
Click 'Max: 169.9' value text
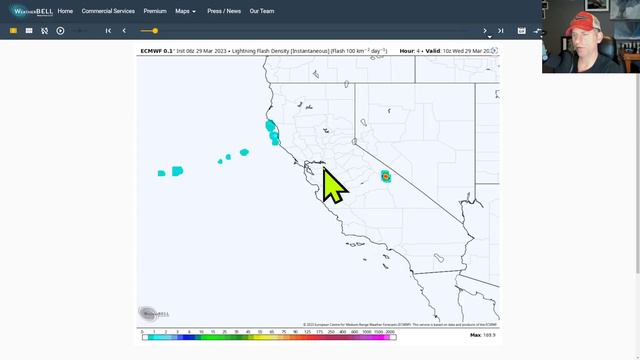coord(482,335)
